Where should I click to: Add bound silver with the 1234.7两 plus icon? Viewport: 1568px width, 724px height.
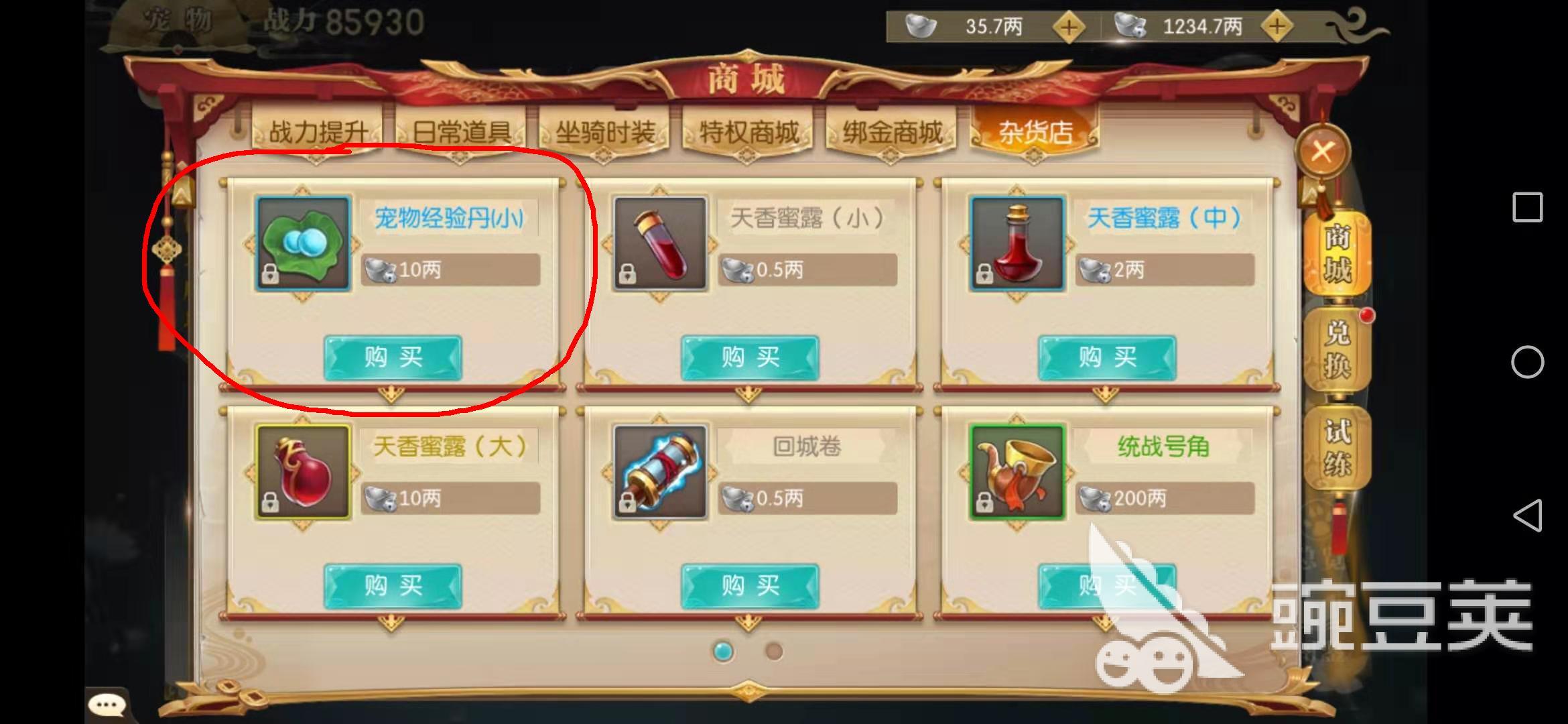coord(1277,27)
